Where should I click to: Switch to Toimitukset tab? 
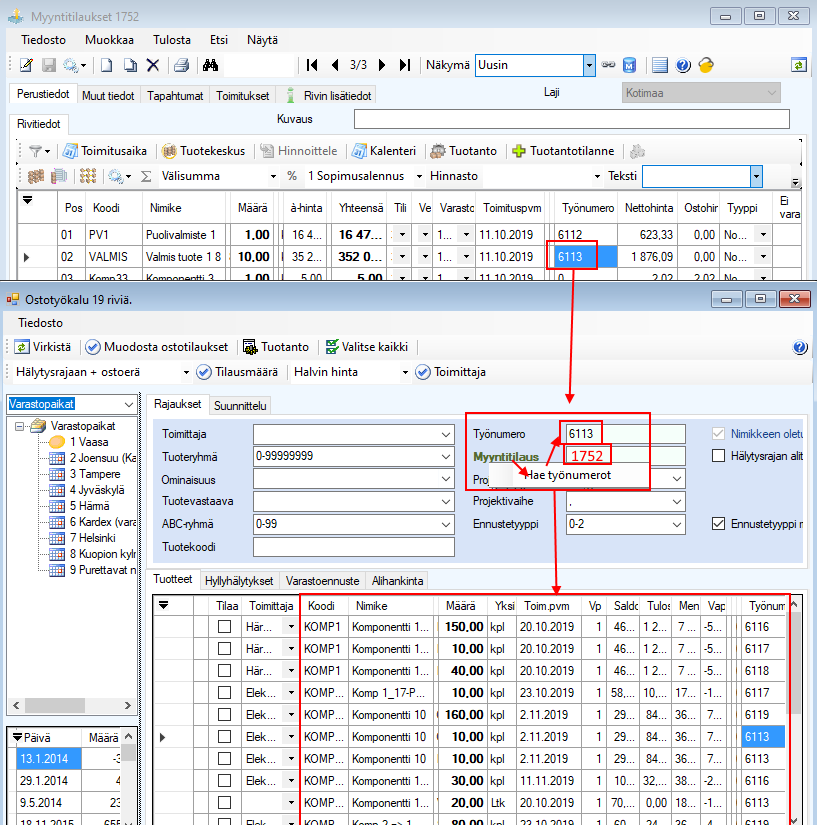[243, 96]
